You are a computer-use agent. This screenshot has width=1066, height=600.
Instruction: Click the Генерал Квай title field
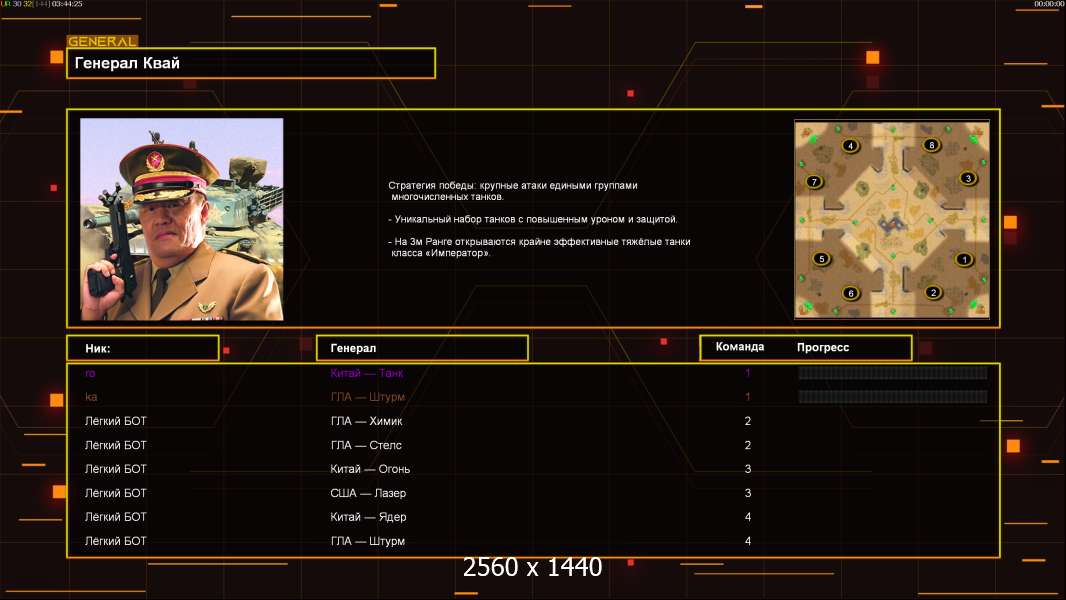[250, 63]
